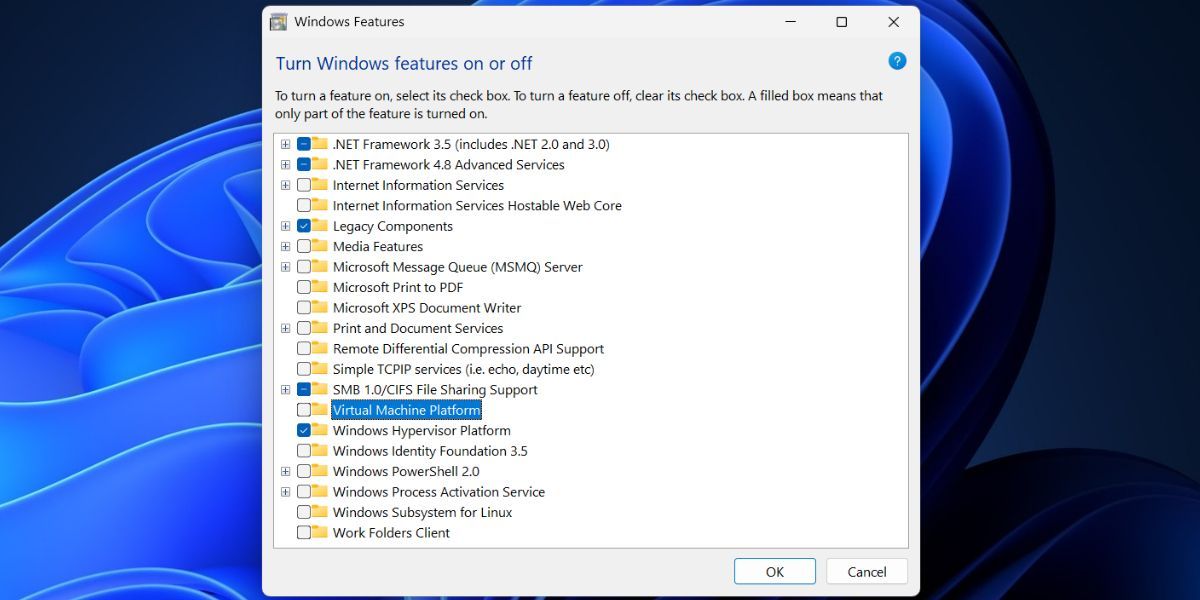The height and width of the screenshot is (600, 1200).
Task: Disable Windows Hypervisor Platform
Action: click(x=304, y=430)
